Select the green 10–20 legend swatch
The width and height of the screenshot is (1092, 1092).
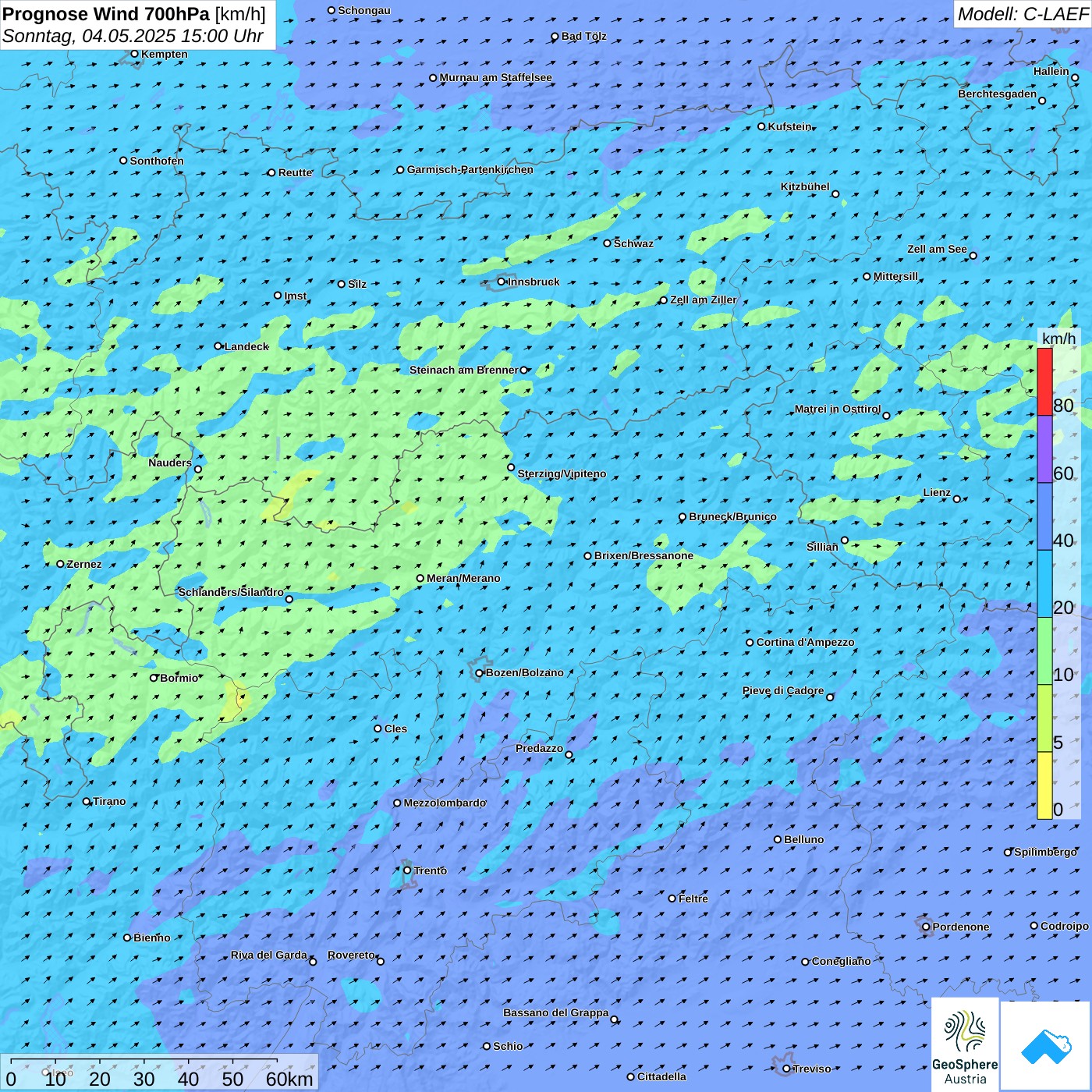(x=1044, y=651)
